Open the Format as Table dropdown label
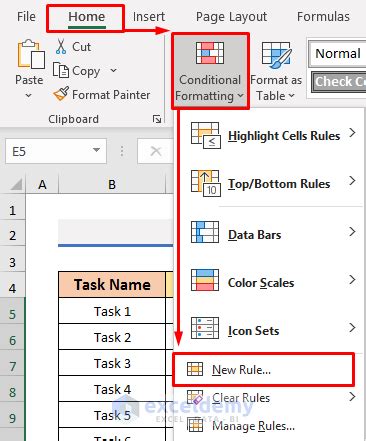The height and width of the screenshot is (441, 366). tap(276, 96)
